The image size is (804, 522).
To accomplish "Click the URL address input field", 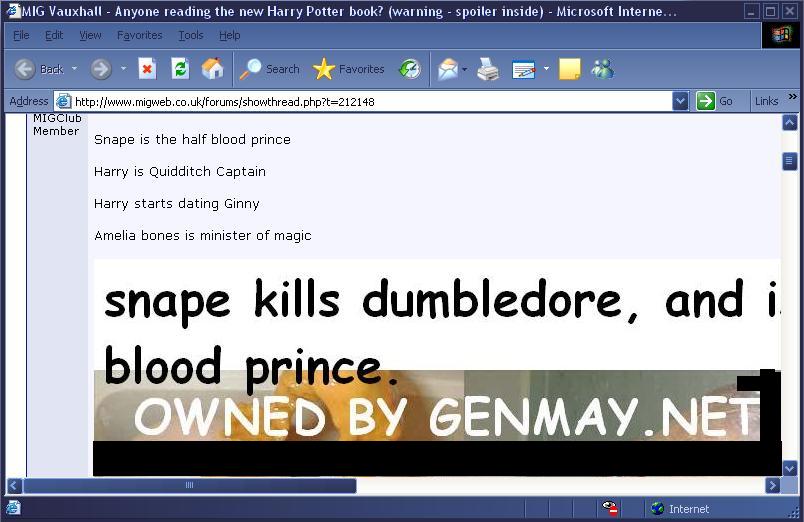I will click(x=371, y=102).
